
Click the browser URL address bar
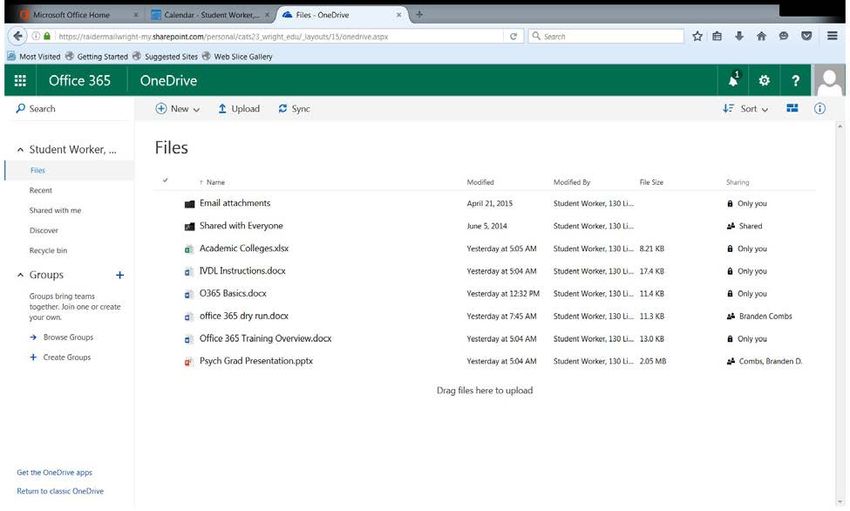pyautogui.click(x=279, y=36)
